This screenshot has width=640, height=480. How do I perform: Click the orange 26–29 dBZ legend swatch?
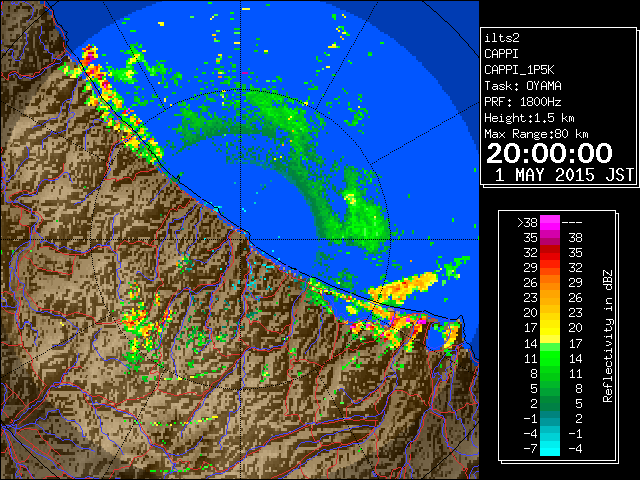click(550, 282)
